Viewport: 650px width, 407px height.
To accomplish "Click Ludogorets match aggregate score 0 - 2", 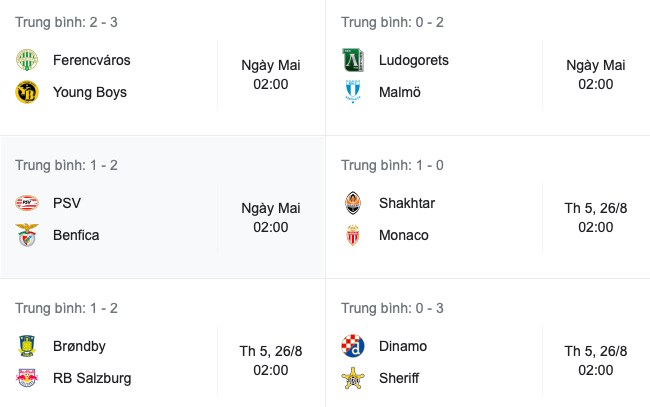I will coord(392,22).
